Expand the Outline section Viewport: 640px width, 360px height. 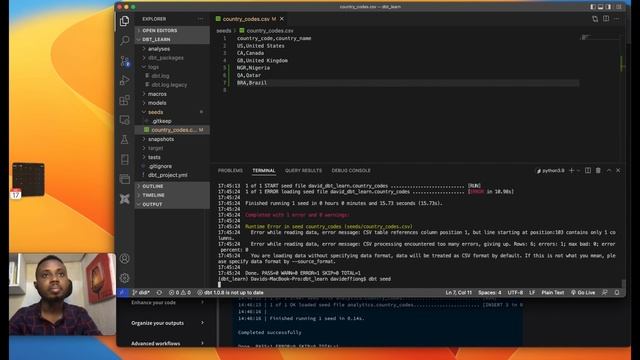coord(172,186)
